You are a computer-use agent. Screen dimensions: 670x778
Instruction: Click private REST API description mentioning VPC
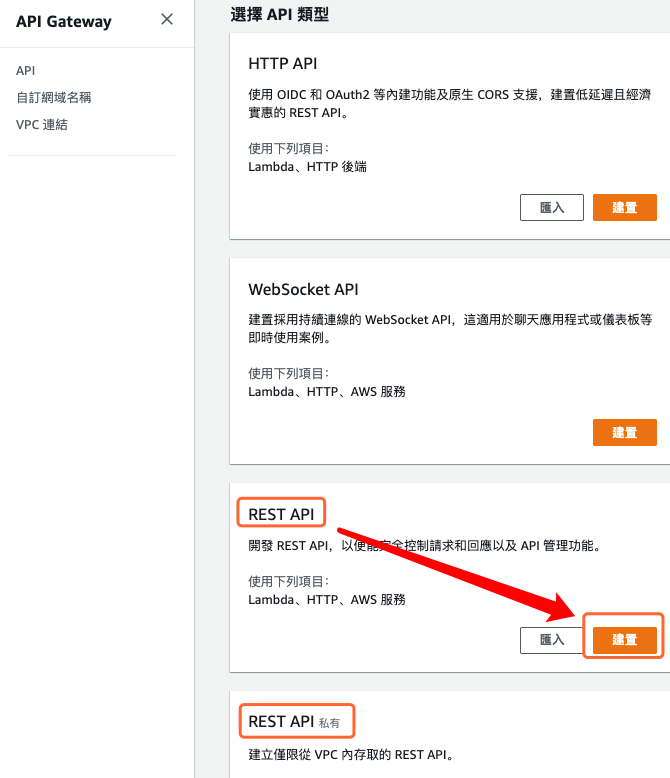click(351, 755)
